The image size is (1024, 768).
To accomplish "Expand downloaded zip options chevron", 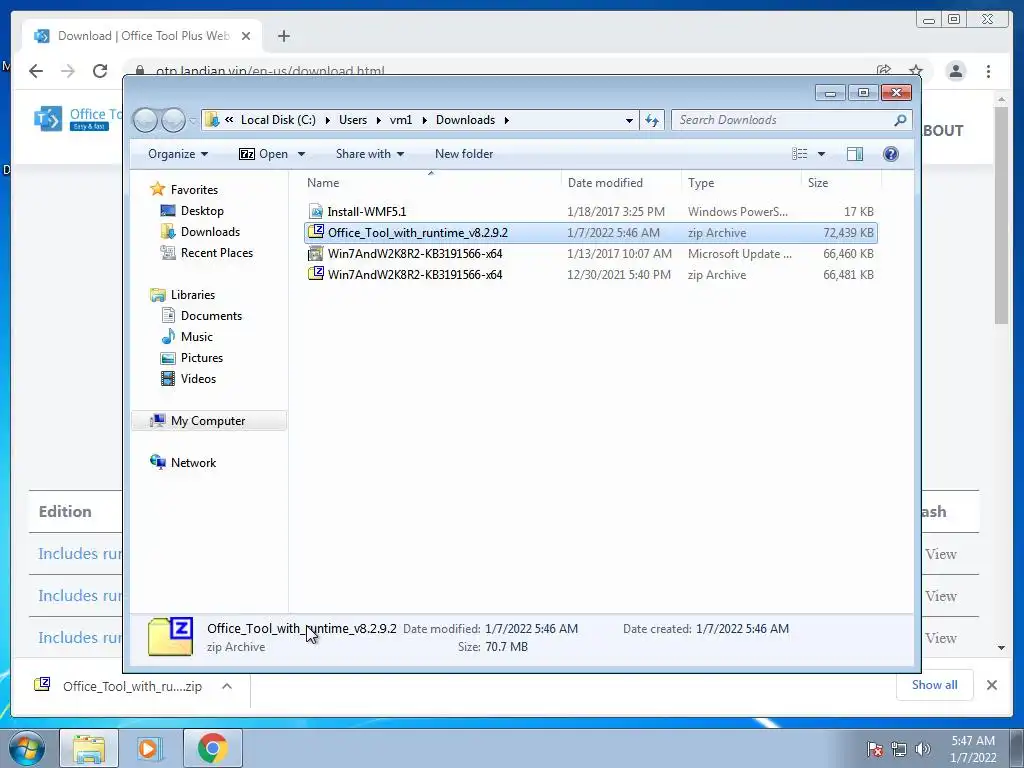I will (x=227, y=686).
